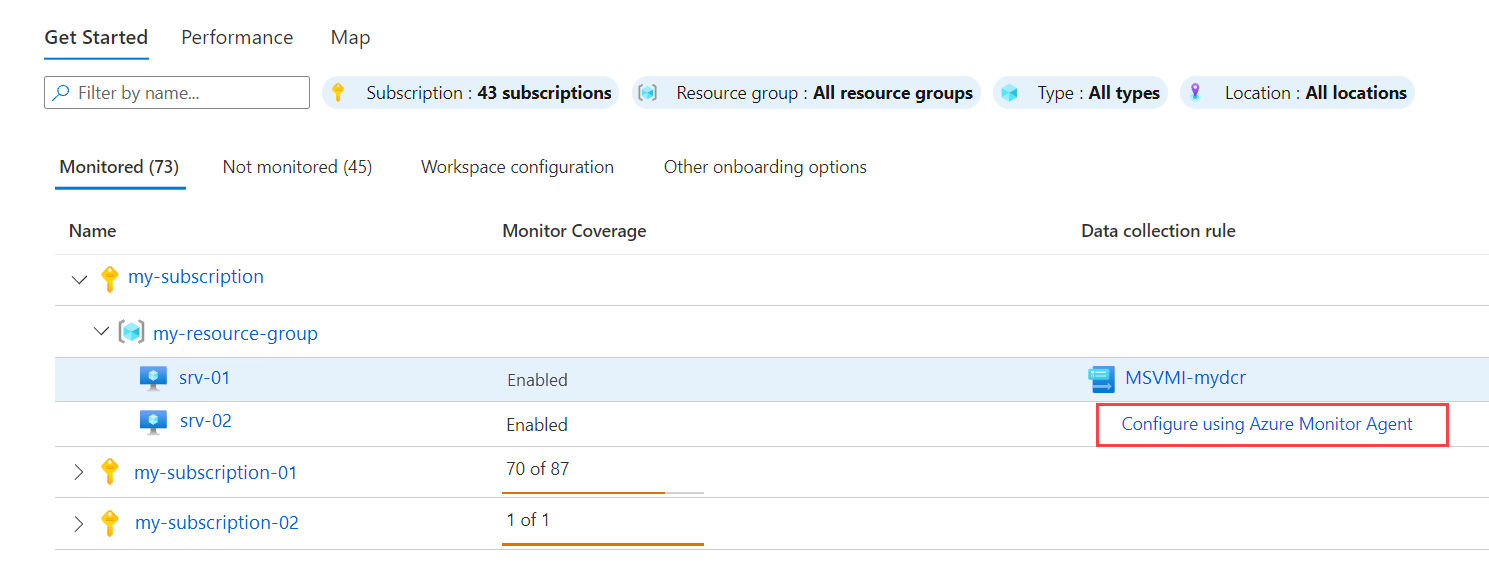Click the key icon beside my-subscription-01
The height and width of the screenshot is (573, 1489).
point(110,472)
